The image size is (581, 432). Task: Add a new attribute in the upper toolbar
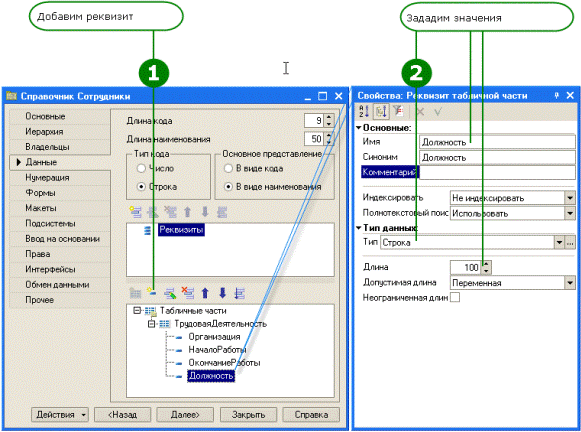(x=135, y=212)
